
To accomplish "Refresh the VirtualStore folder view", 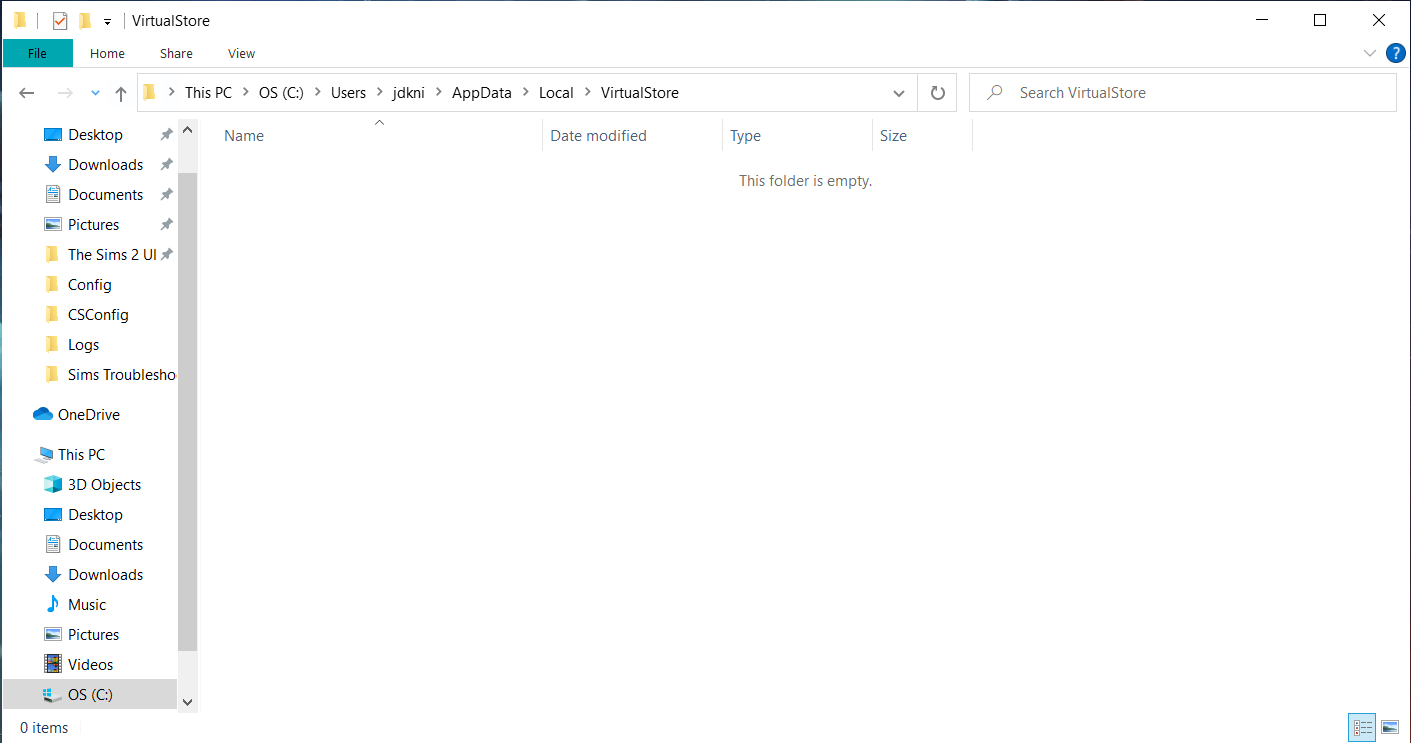I will (x=937, y=93).
